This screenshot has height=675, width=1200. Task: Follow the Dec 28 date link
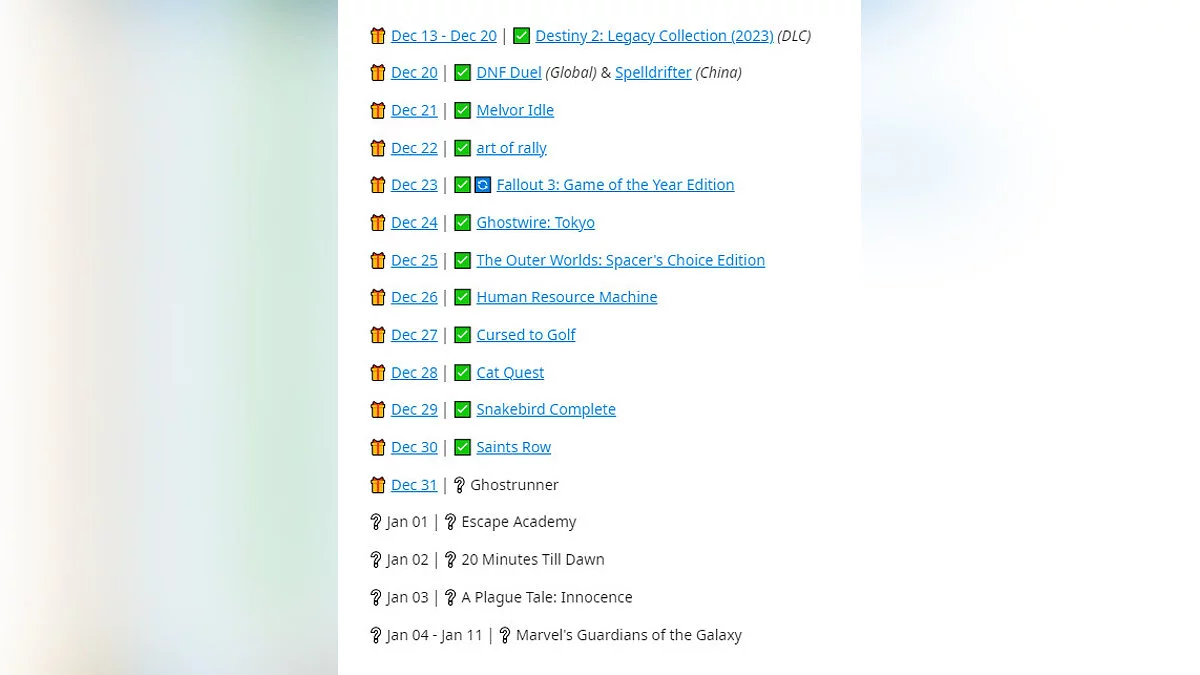414,373
